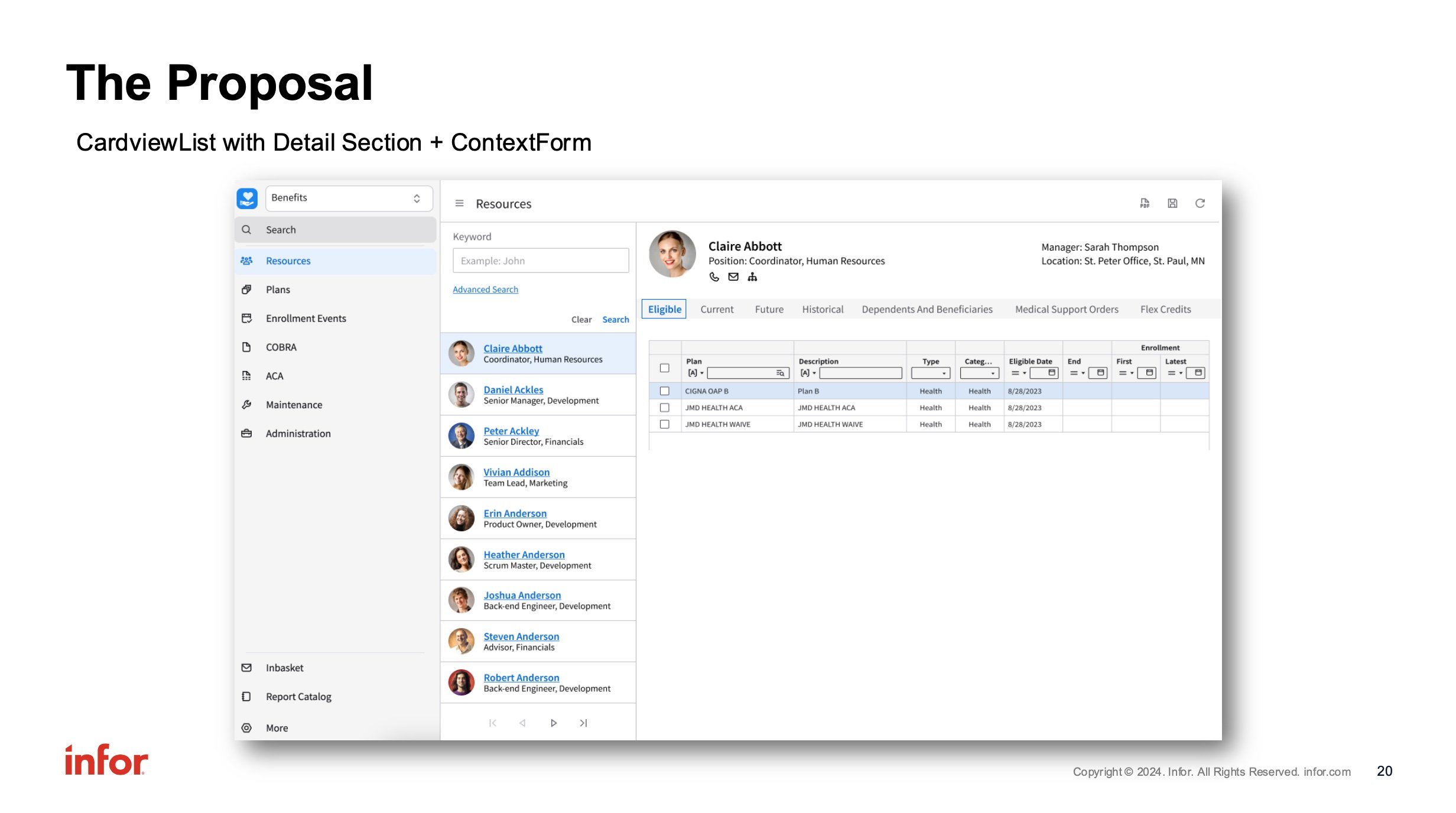Switch to the Historical tab
The height and width of the screenshot is (813, 1456).
coord(823,309)
